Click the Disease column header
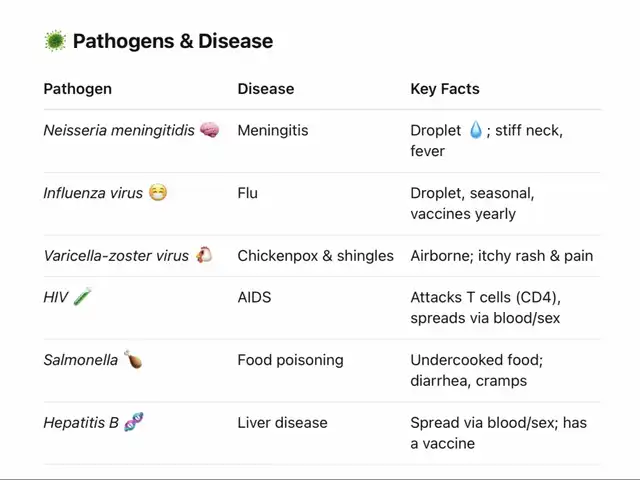The width and height of the screenshot is (640, 480). 266,89
